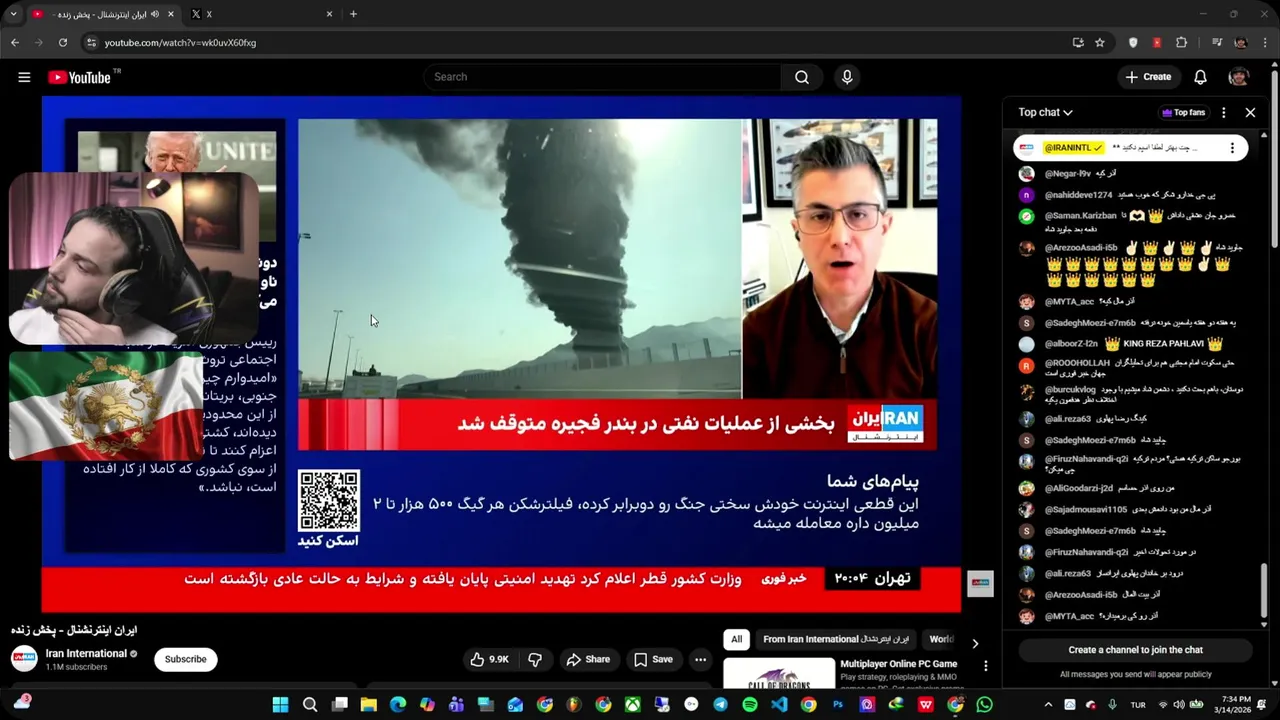Image resolution: width=1280 pixels, height=720 pixels.
Task: Open Xbox app from the taskbar
Action: point(632,705)
